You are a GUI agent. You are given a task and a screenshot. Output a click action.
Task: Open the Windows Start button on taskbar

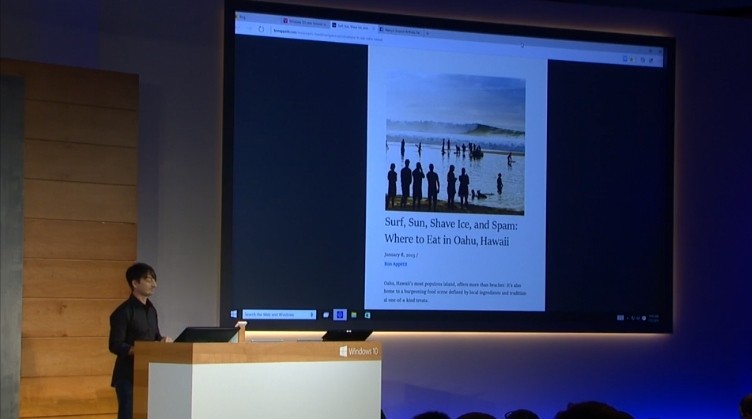pyautogui.click(x=234, y=314)
